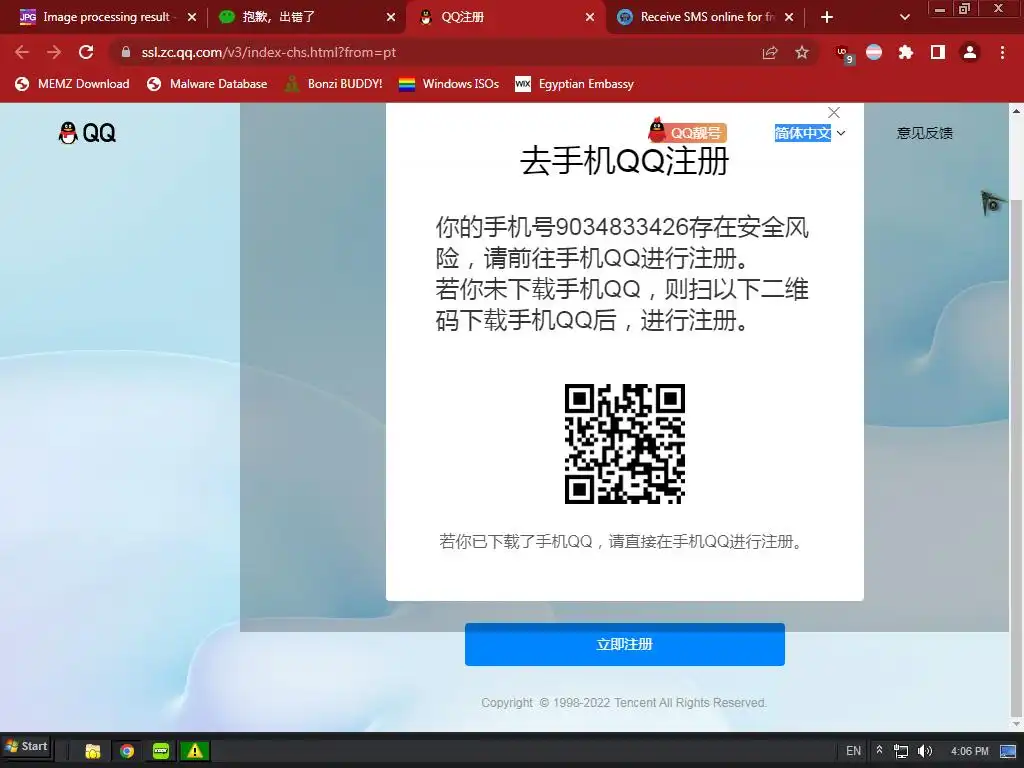Open a new browser tab
1024x768 pixels.
(x=827, y=18)
